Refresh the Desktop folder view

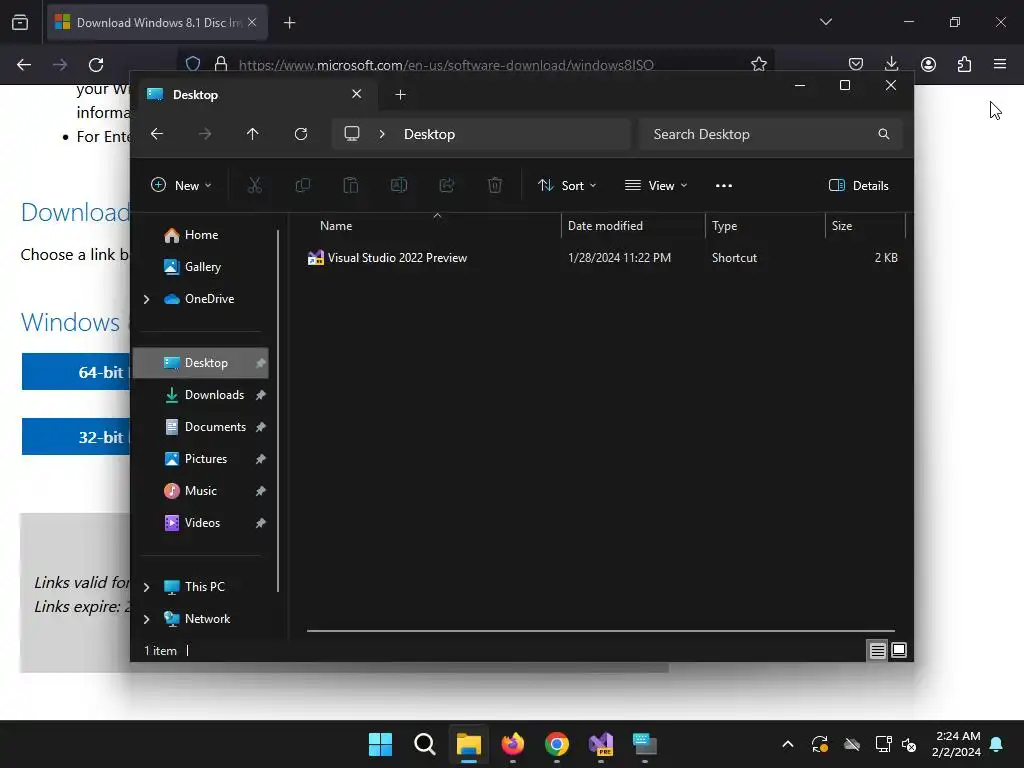click(x=300, y=134)
